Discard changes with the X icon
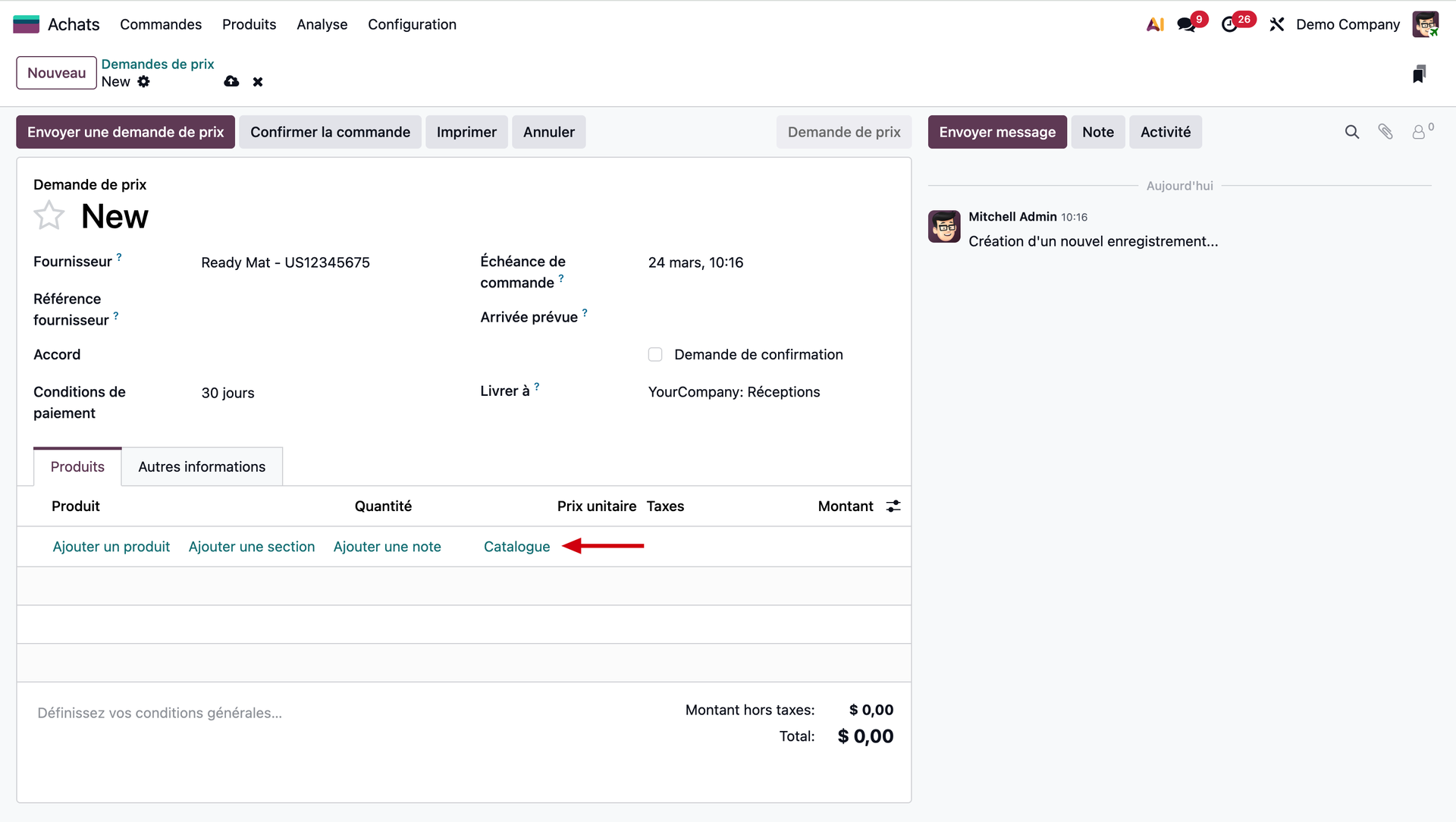 [258, 82]
